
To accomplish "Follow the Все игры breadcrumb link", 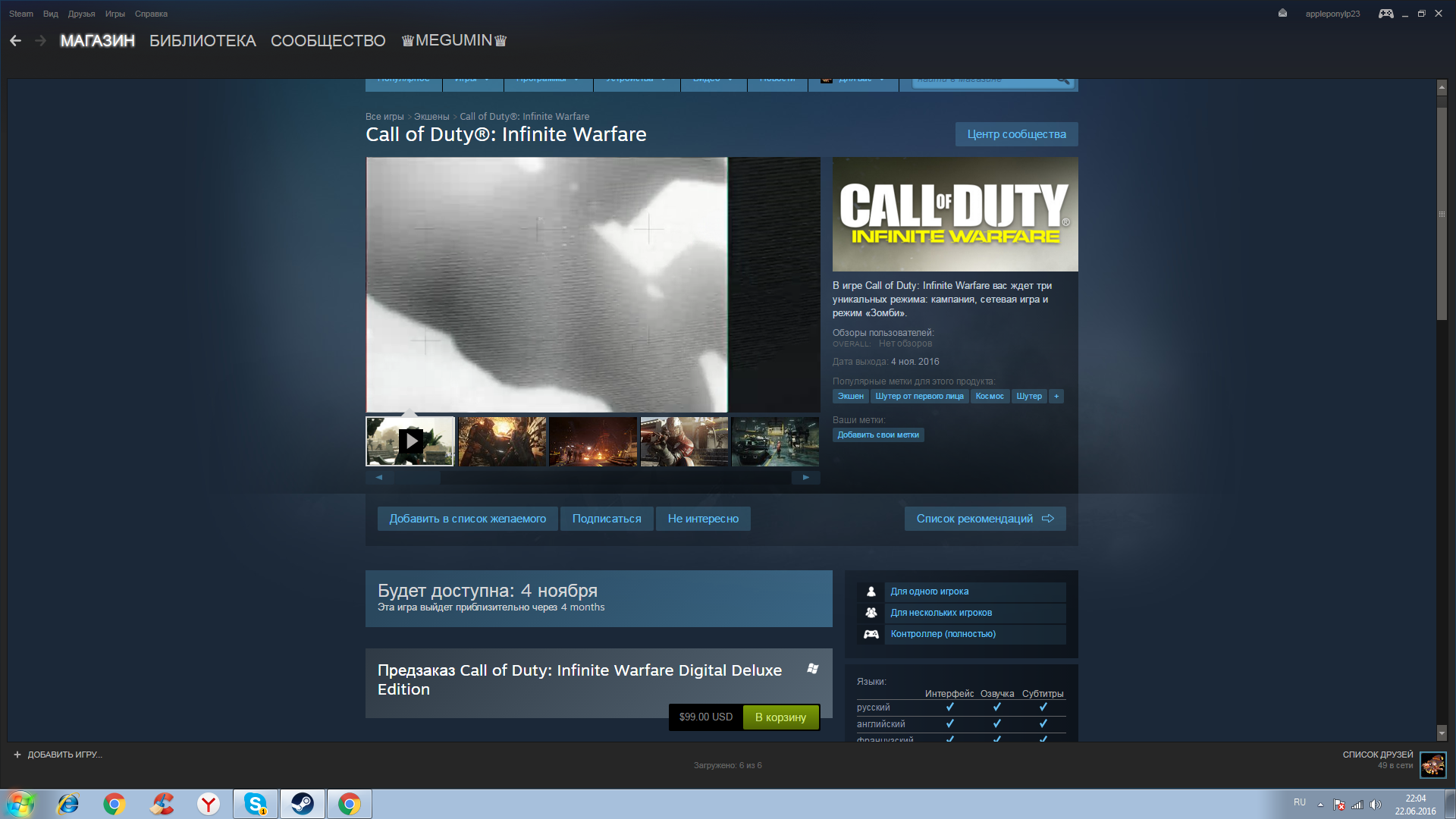I will click(384, 117).
